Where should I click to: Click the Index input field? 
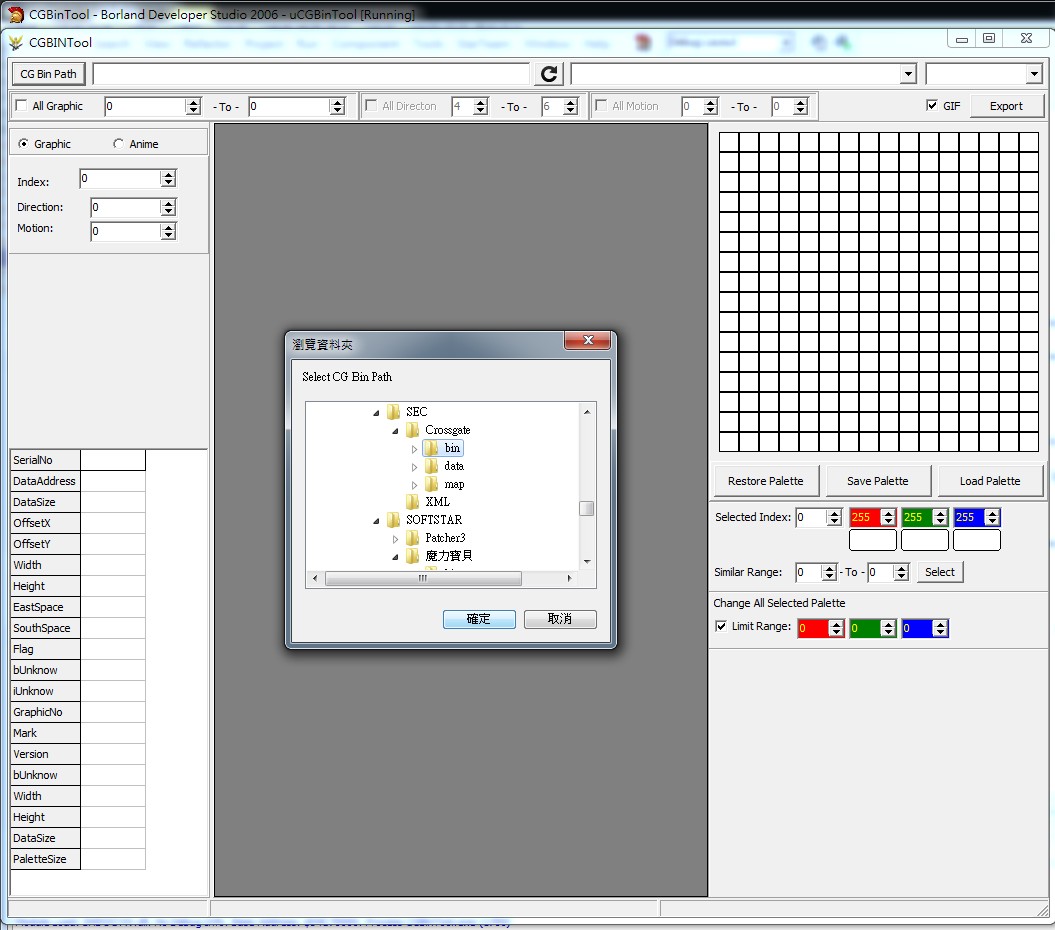point(120,179)
